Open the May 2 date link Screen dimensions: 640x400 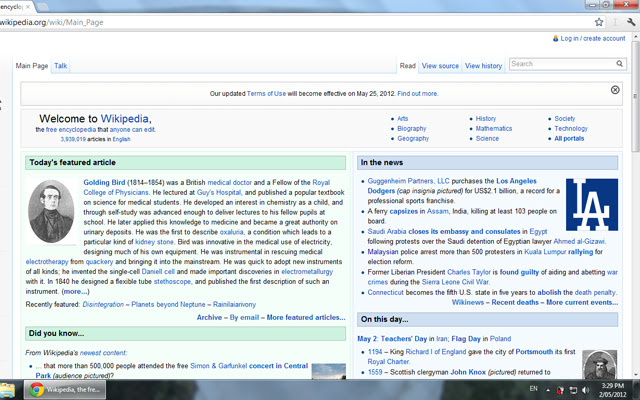coord(367,339)
